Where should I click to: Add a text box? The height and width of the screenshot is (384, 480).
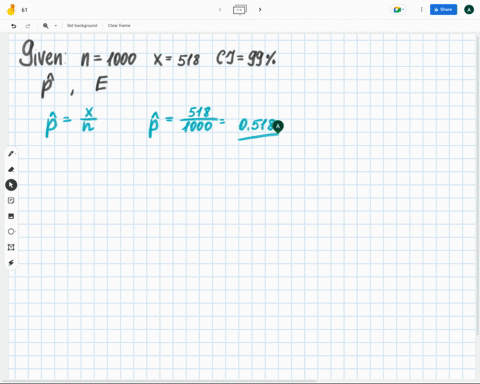point(11,247)
